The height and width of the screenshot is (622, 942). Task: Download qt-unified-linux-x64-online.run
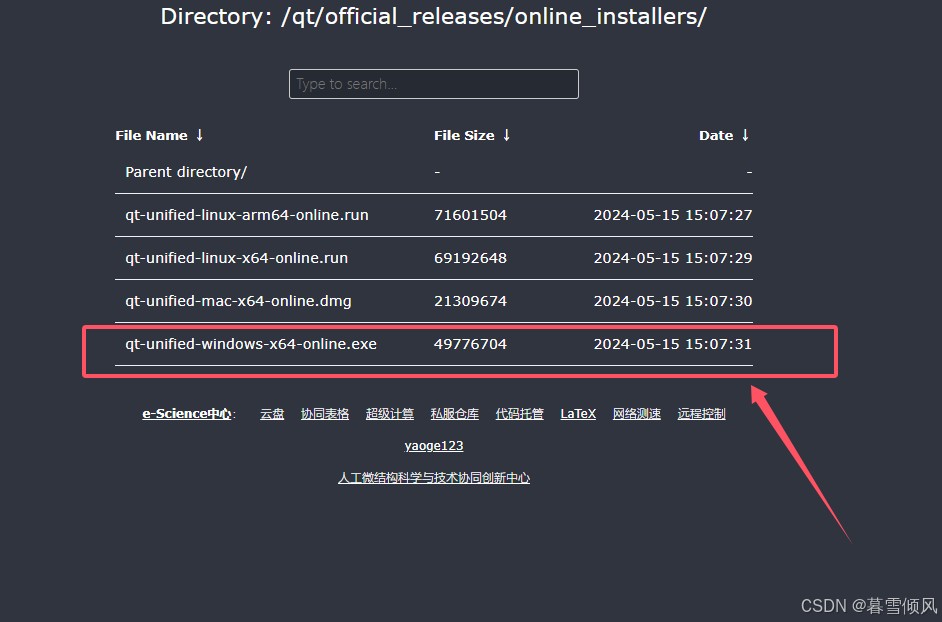237,258
